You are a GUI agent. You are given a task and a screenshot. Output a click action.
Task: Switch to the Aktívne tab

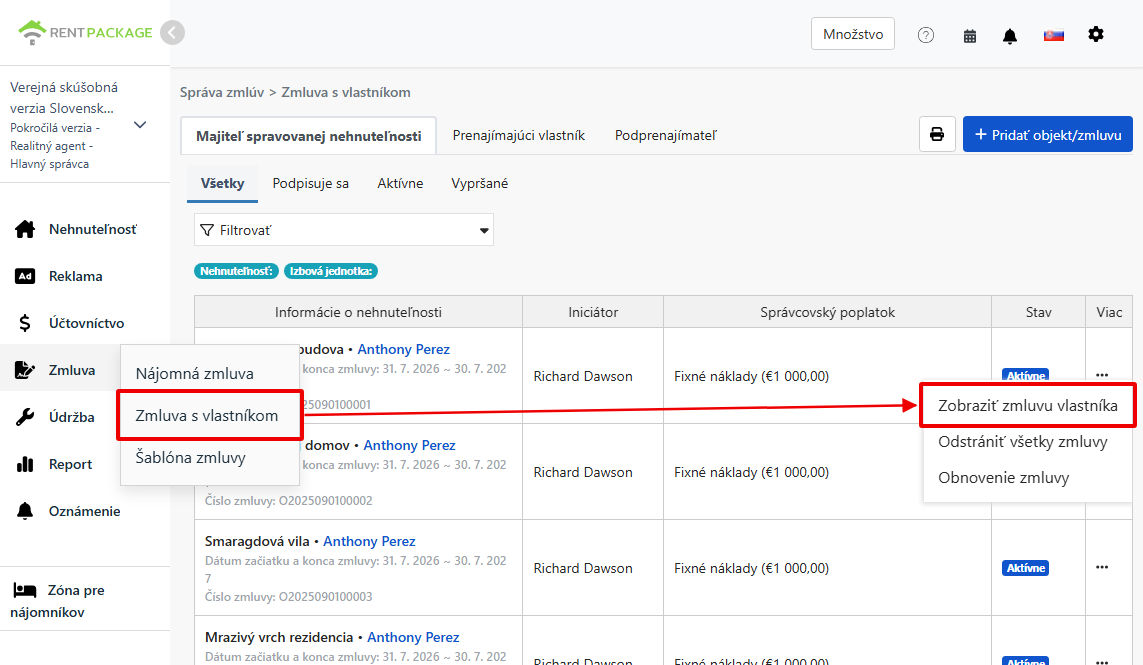[400, 183]
